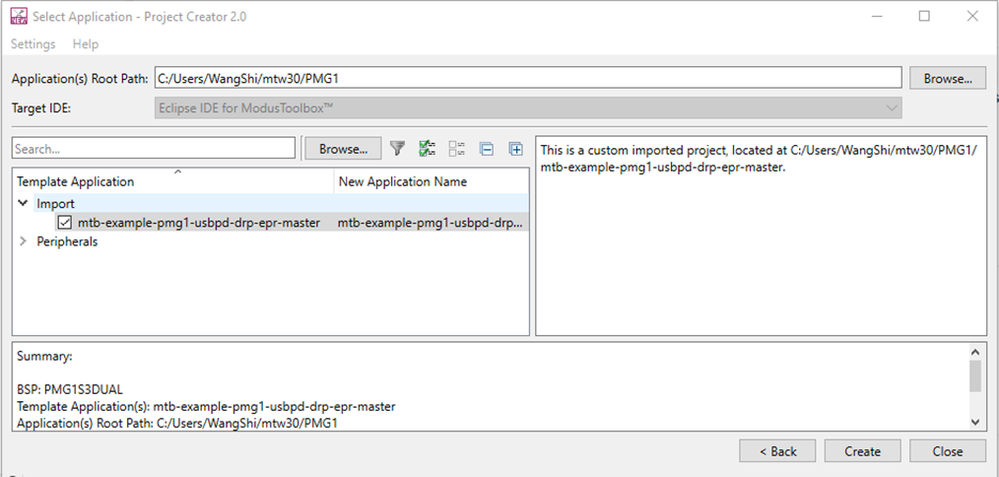This screenshot has height=477, width=999.
Task: Expand all tree nodes with plus icon
Action: pos(515,148)
